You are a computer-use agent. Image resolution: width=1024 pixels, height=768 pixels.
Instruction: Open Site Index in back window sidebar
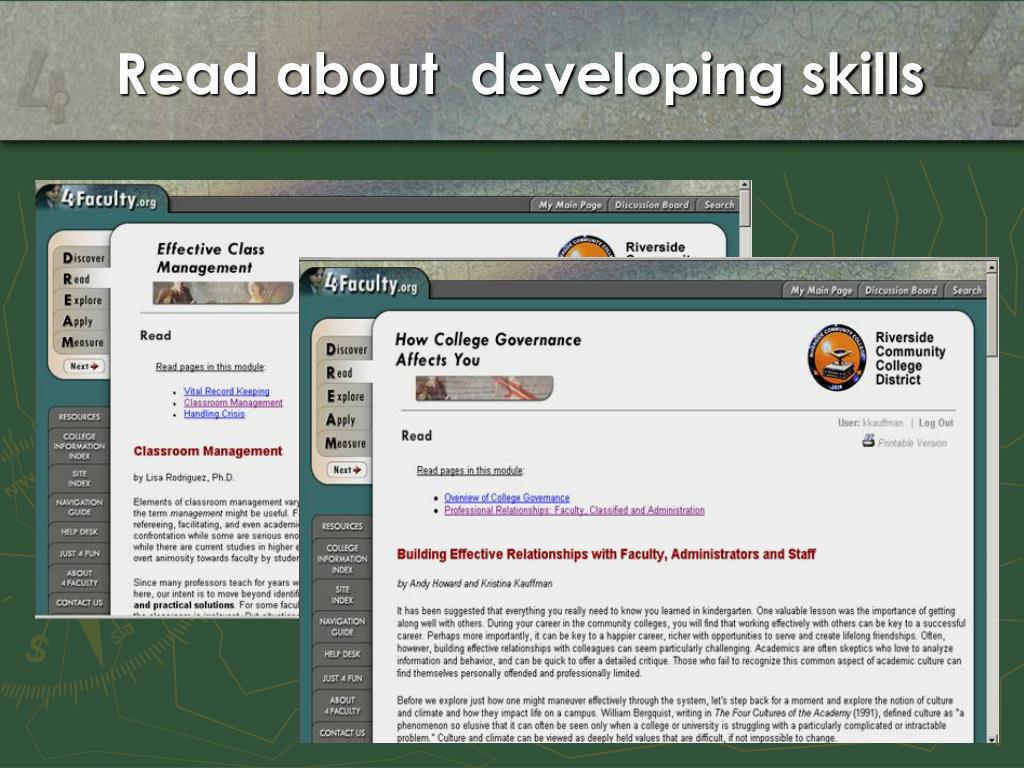(x=80, y=479)
